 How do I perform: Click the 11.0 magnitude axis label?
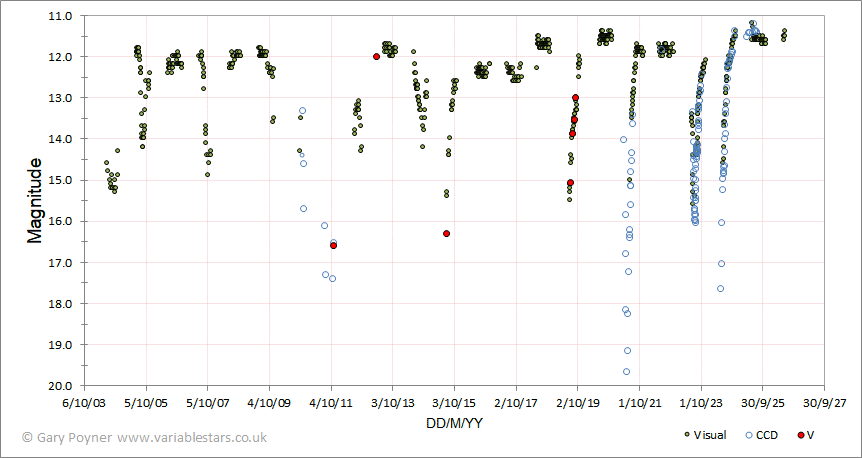point(69,16)
